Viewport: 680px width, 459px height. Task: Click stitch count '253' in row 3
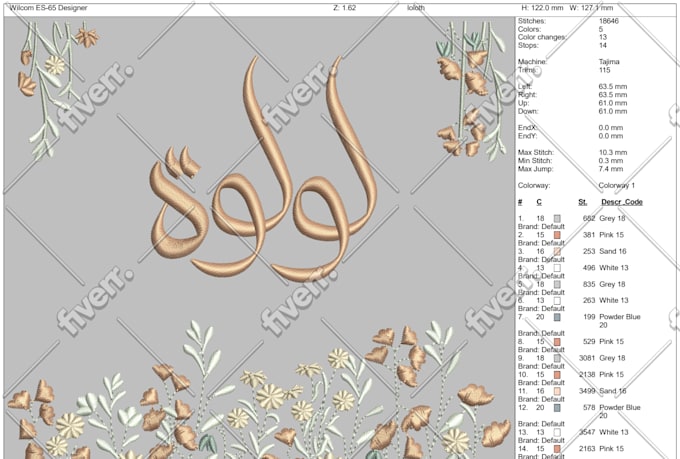589,251
